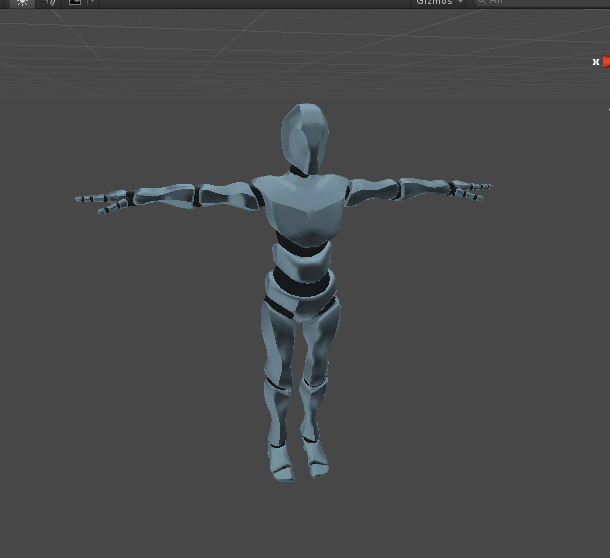Image resolution: width=610 pixels, height=558 pixels.
Task: Expand the effects dropdown arrow
Action: pyautogui.click(x=92, y=3)
